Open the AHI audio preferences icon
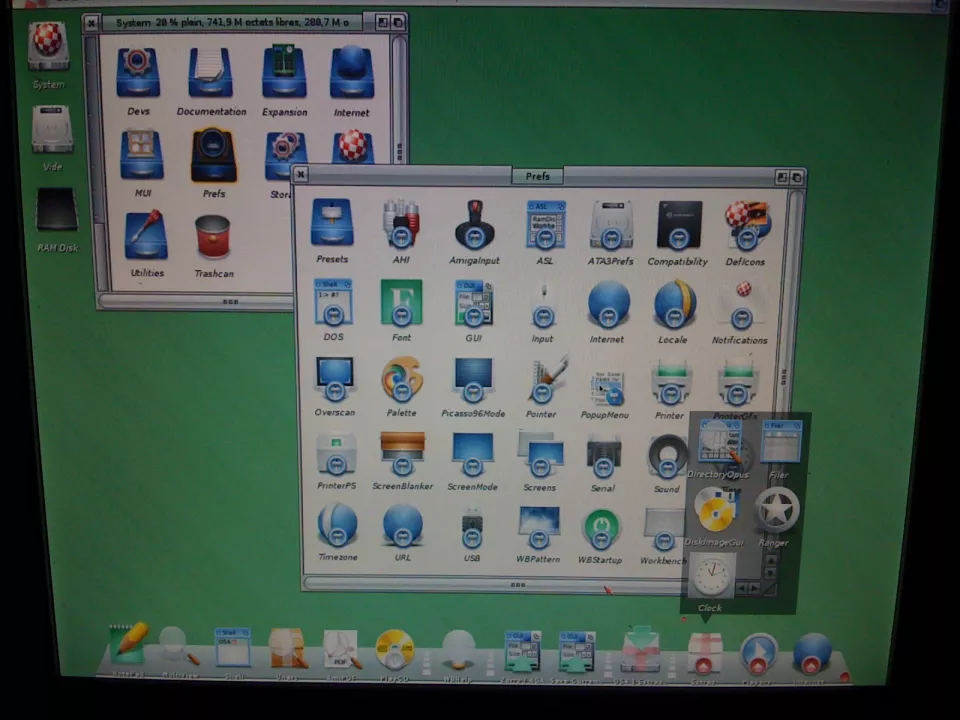This screenshot has width=960, height=720. (x=400, y=224)
